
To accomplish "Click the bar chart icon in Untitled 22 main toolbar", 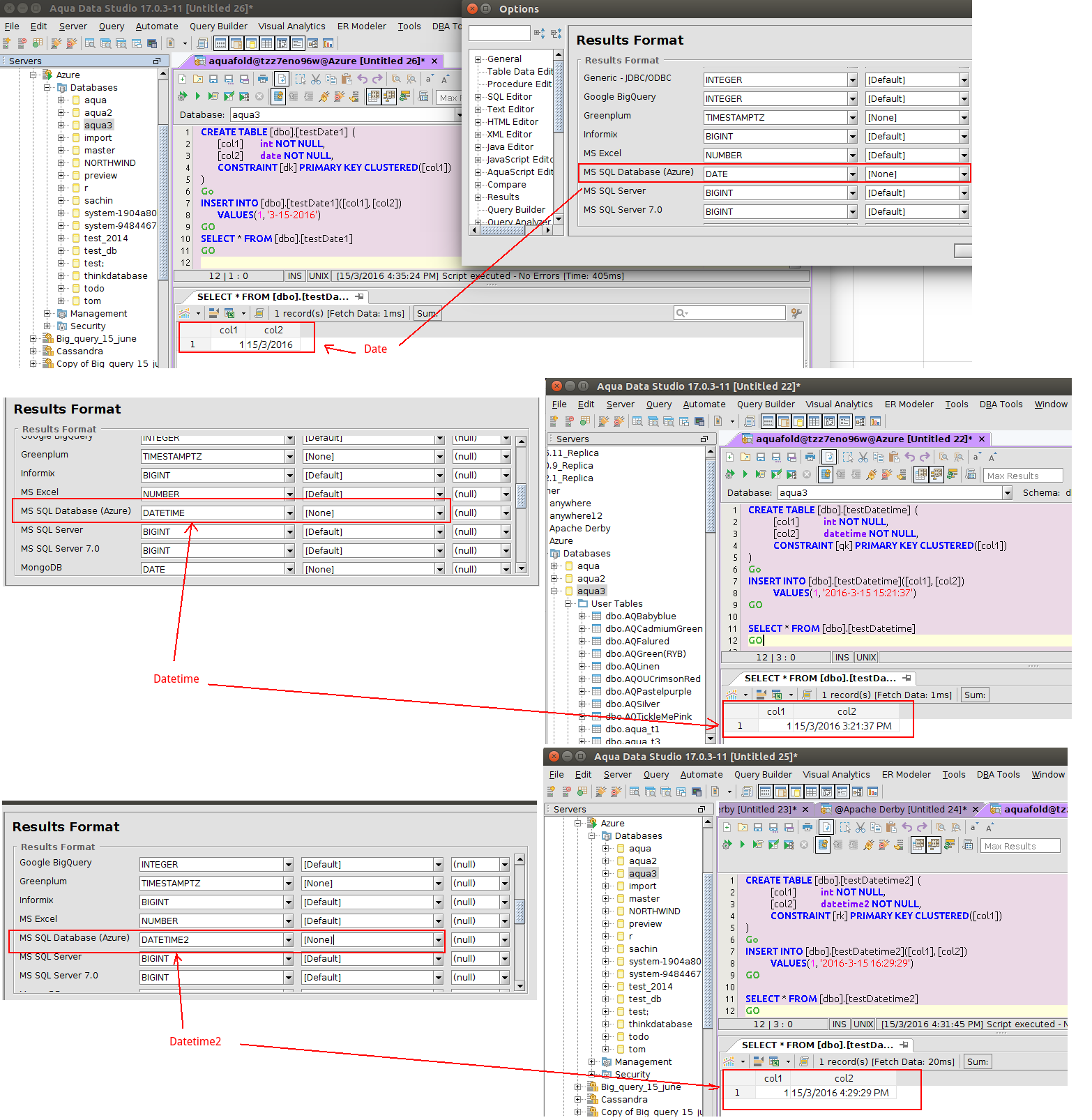I will [875, 421].
